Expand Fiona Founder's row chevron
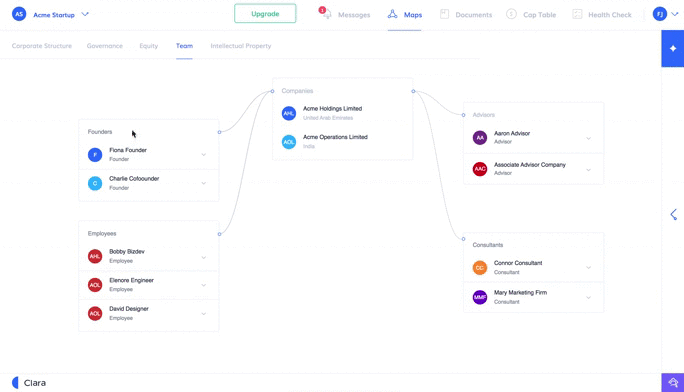Image resolution: width=684 pixels, height=392 pixels. (204, 155)
